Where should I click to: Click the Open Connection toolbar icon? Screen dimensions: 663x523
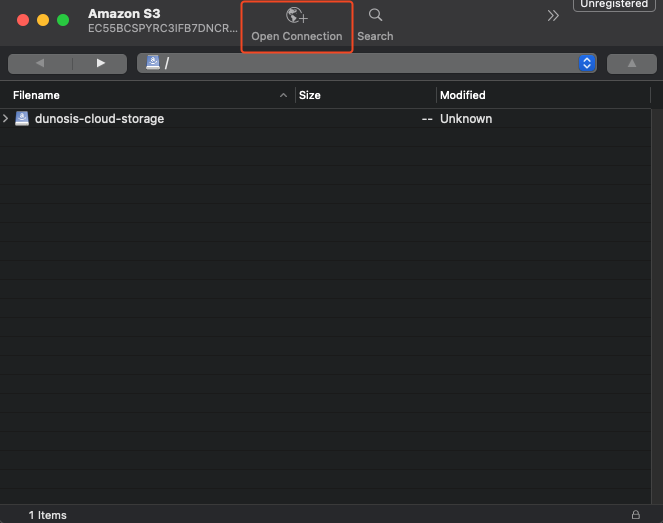click(297, 16)
